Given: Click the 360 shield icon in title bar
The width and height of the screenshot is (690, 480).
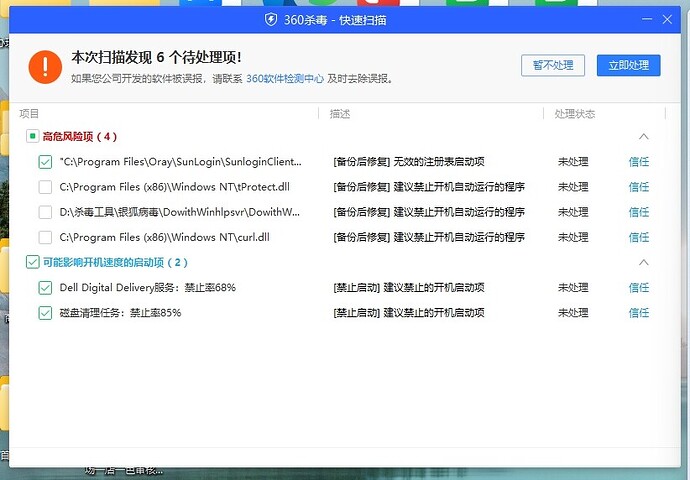Looking at the screenshot, I should pos(271,20).
